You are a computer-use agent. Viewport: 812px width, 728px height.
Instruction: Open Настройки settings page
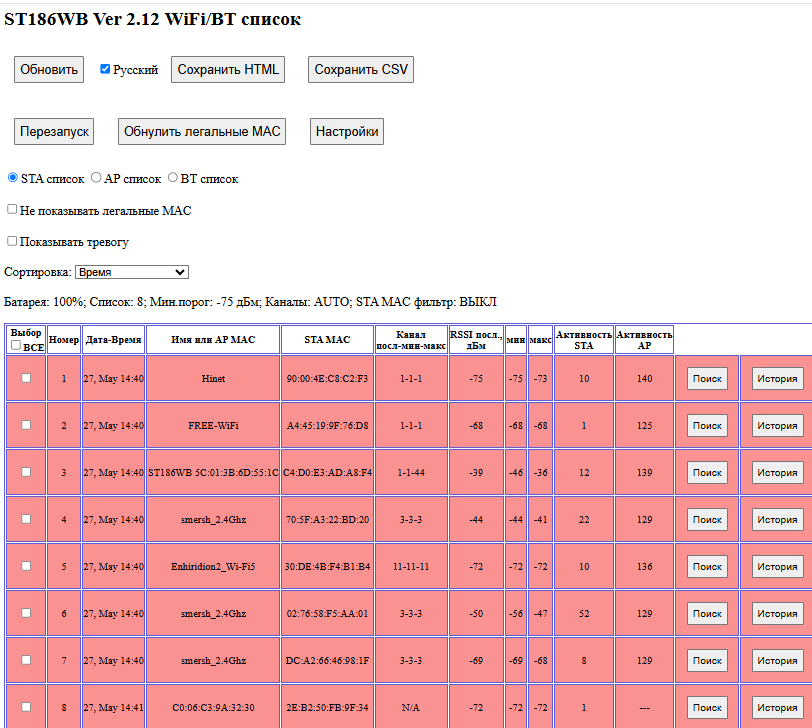click(346, 132)
